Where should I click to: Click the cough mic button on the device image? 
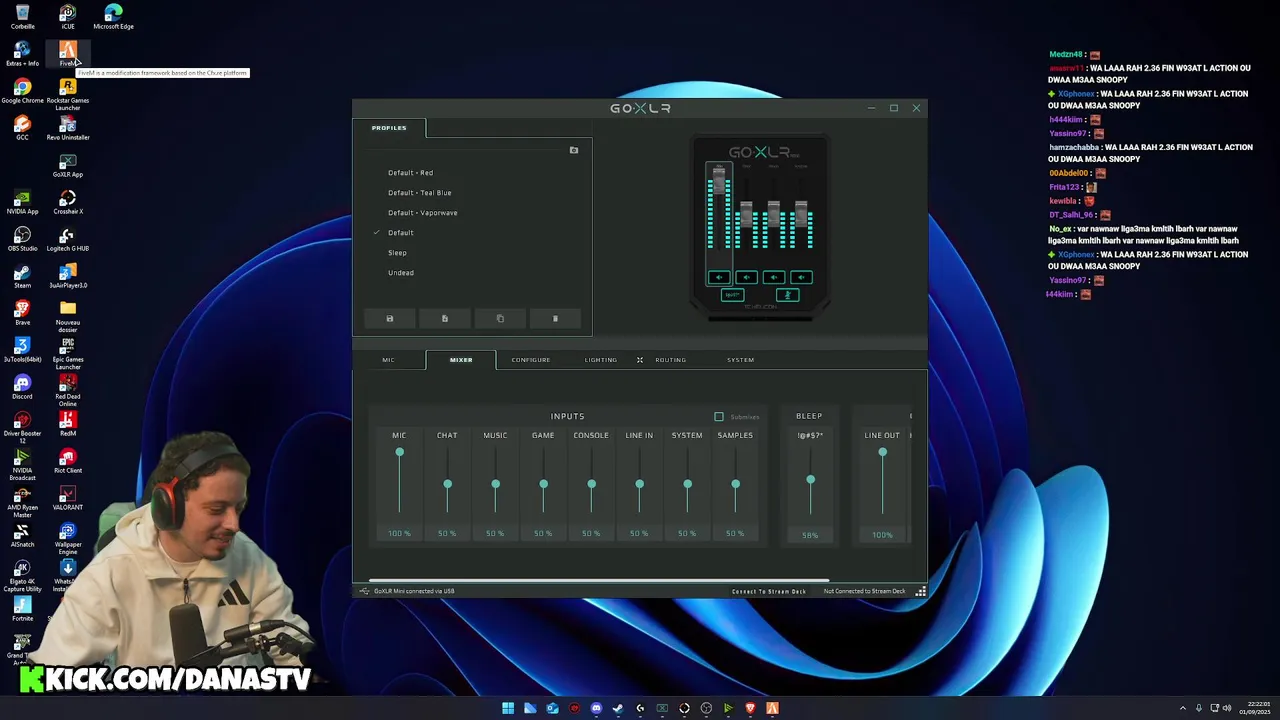(787, 295)
